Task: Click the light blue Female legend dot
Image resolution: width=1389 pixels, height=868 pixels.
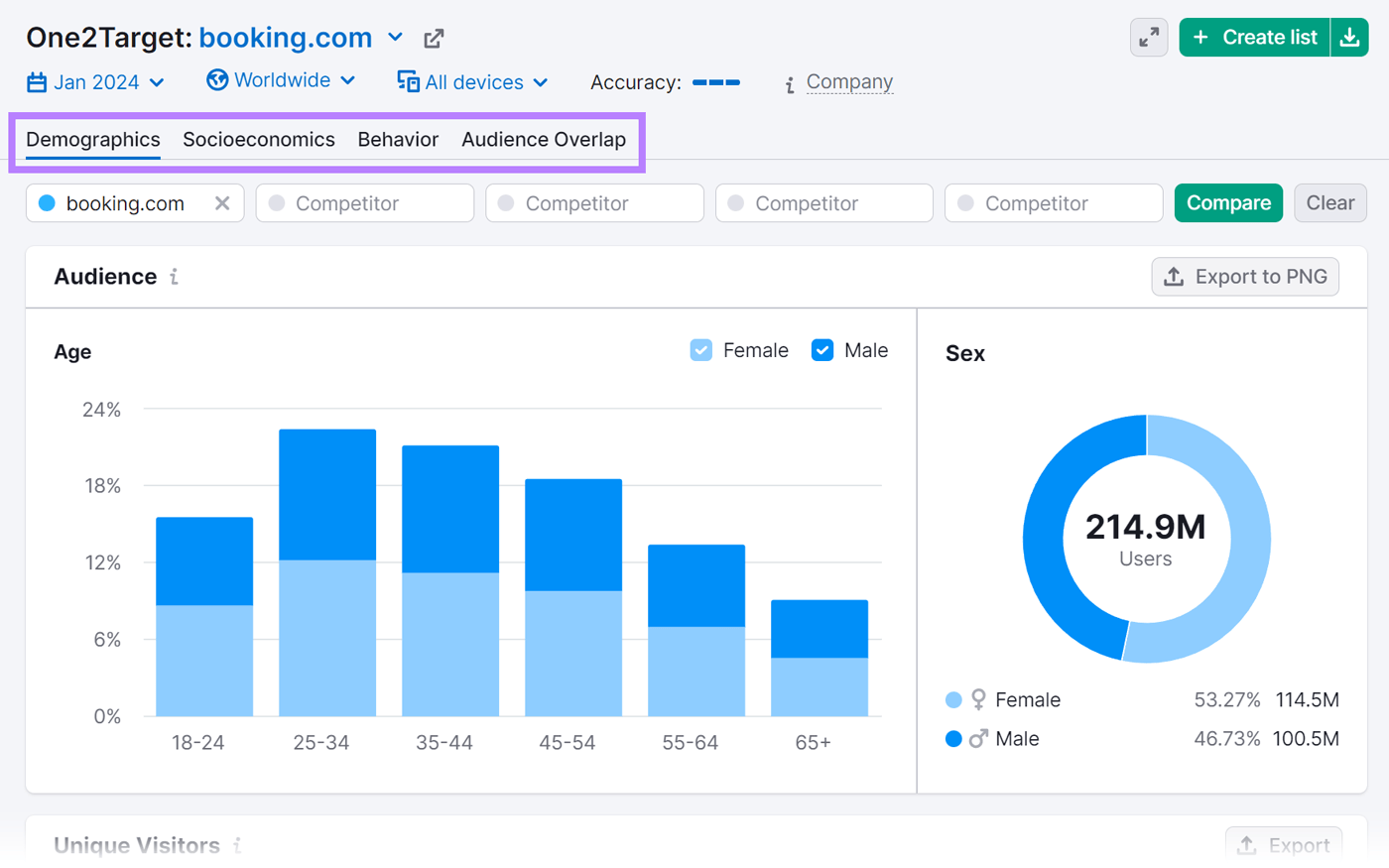Action: (953, 700)
